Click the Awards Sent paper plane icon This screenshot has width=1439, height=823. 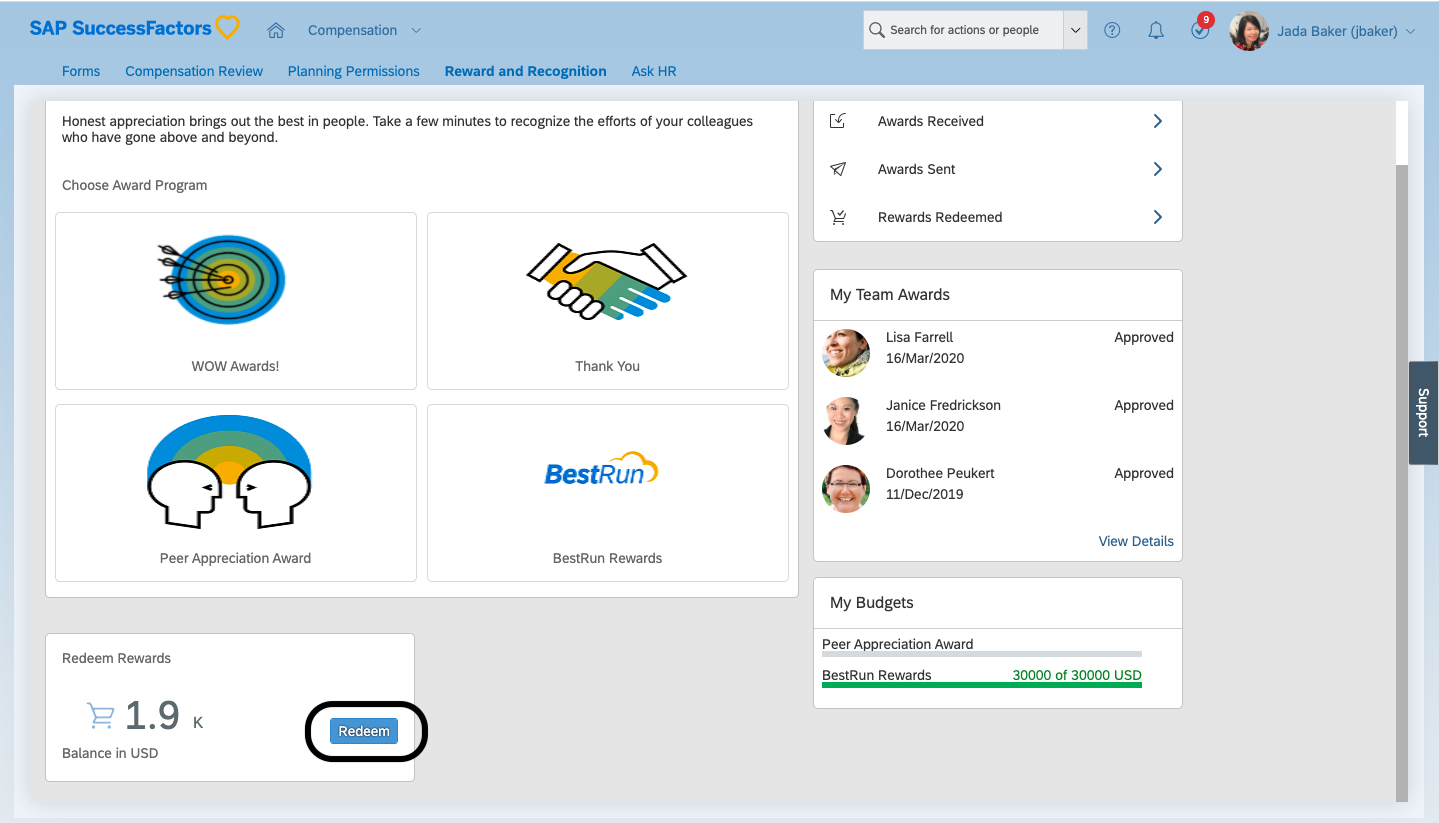coord(838,169)
